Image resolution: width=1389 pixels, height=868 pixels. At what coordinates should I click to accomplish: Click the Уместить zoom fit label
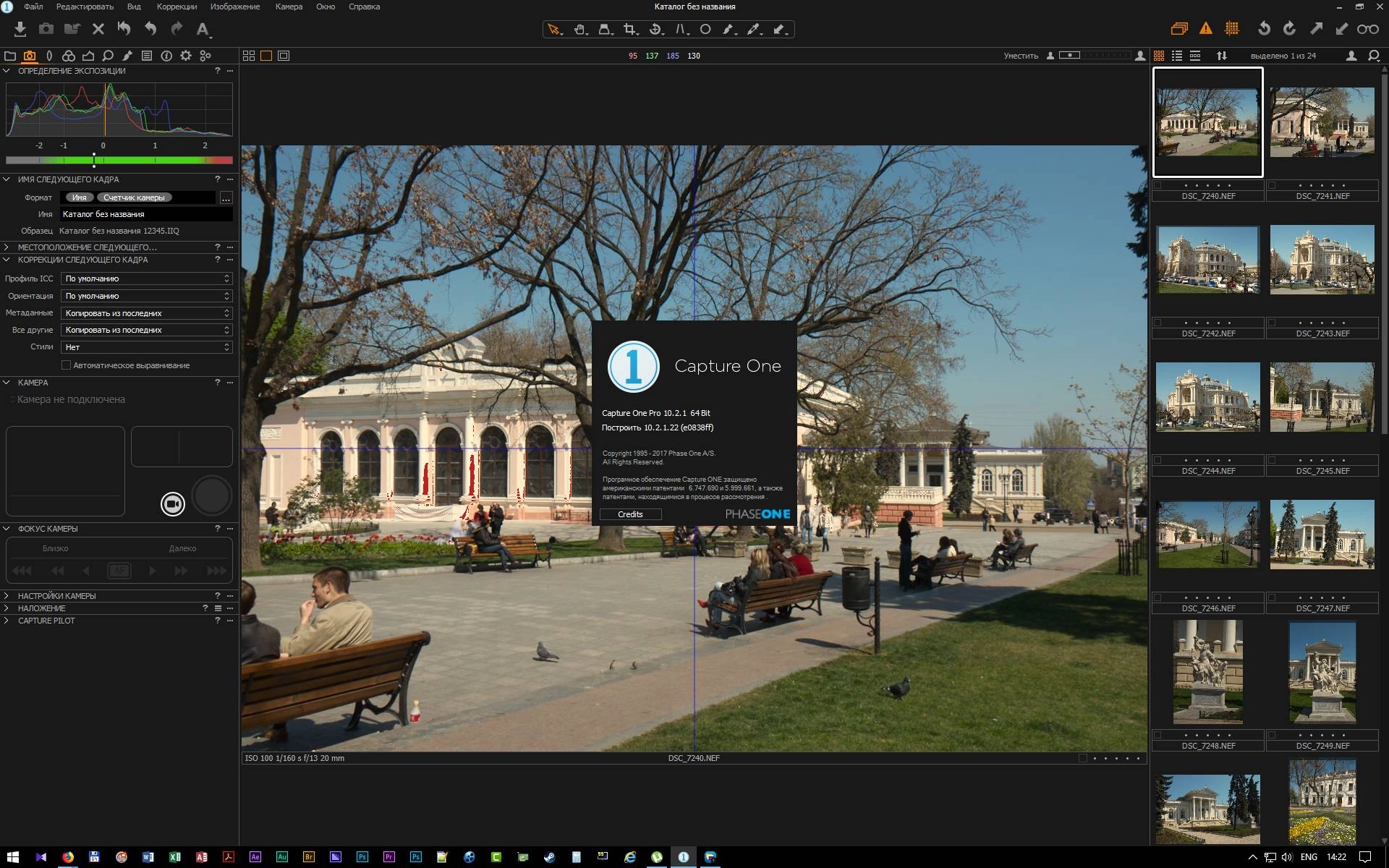(x=1021, y=56)
